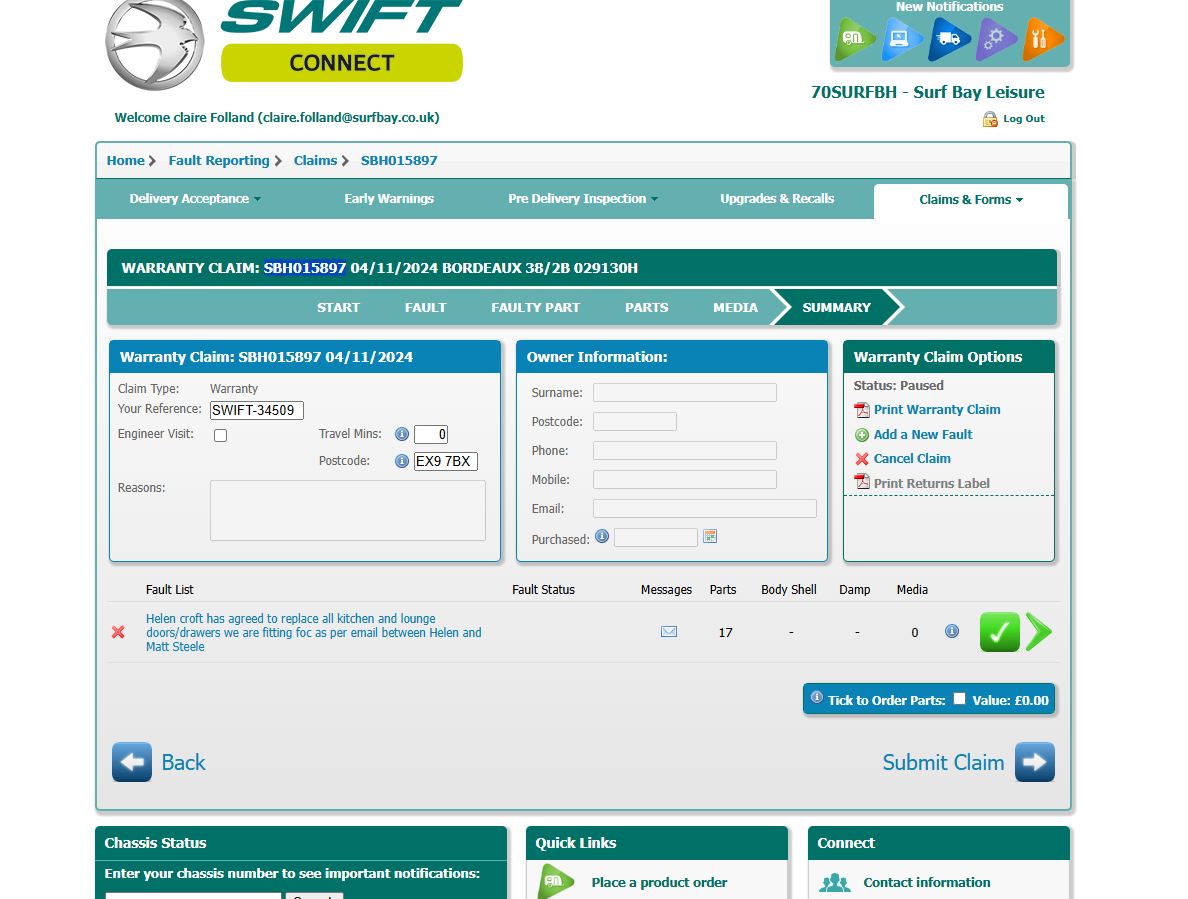Click the Swift bird logo
This screenshot has width=1188, height=899.
click(x=155, y=44)
